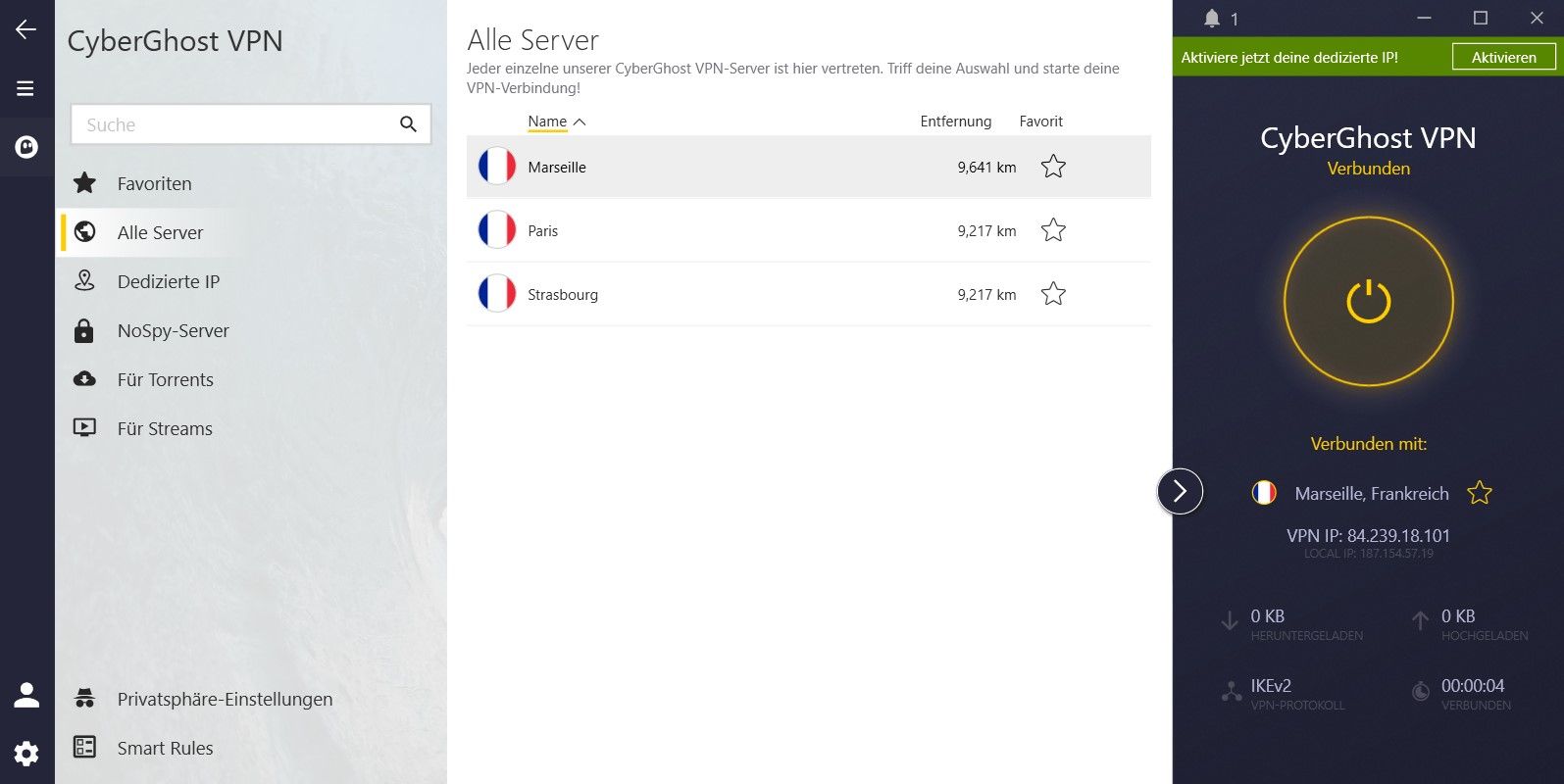The image size is (1564, 784).
Task: Open Favoriten in the sidebar
Action: (154, 183)
